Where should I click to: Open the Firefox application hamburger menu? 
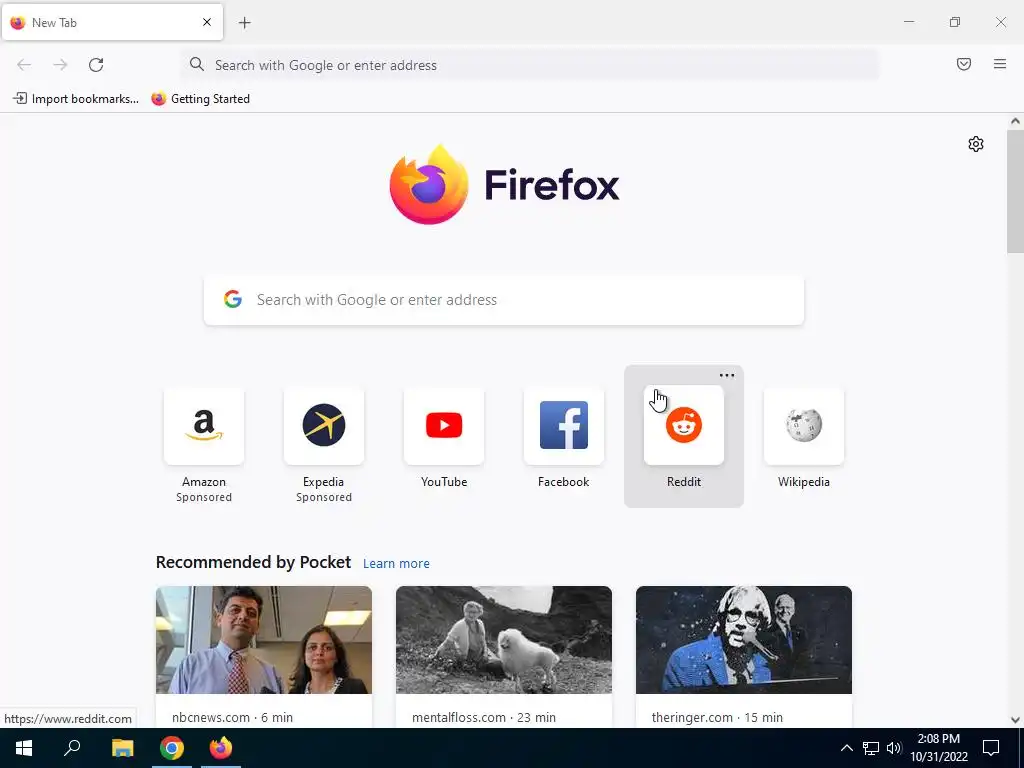[x=1000, y=64]
